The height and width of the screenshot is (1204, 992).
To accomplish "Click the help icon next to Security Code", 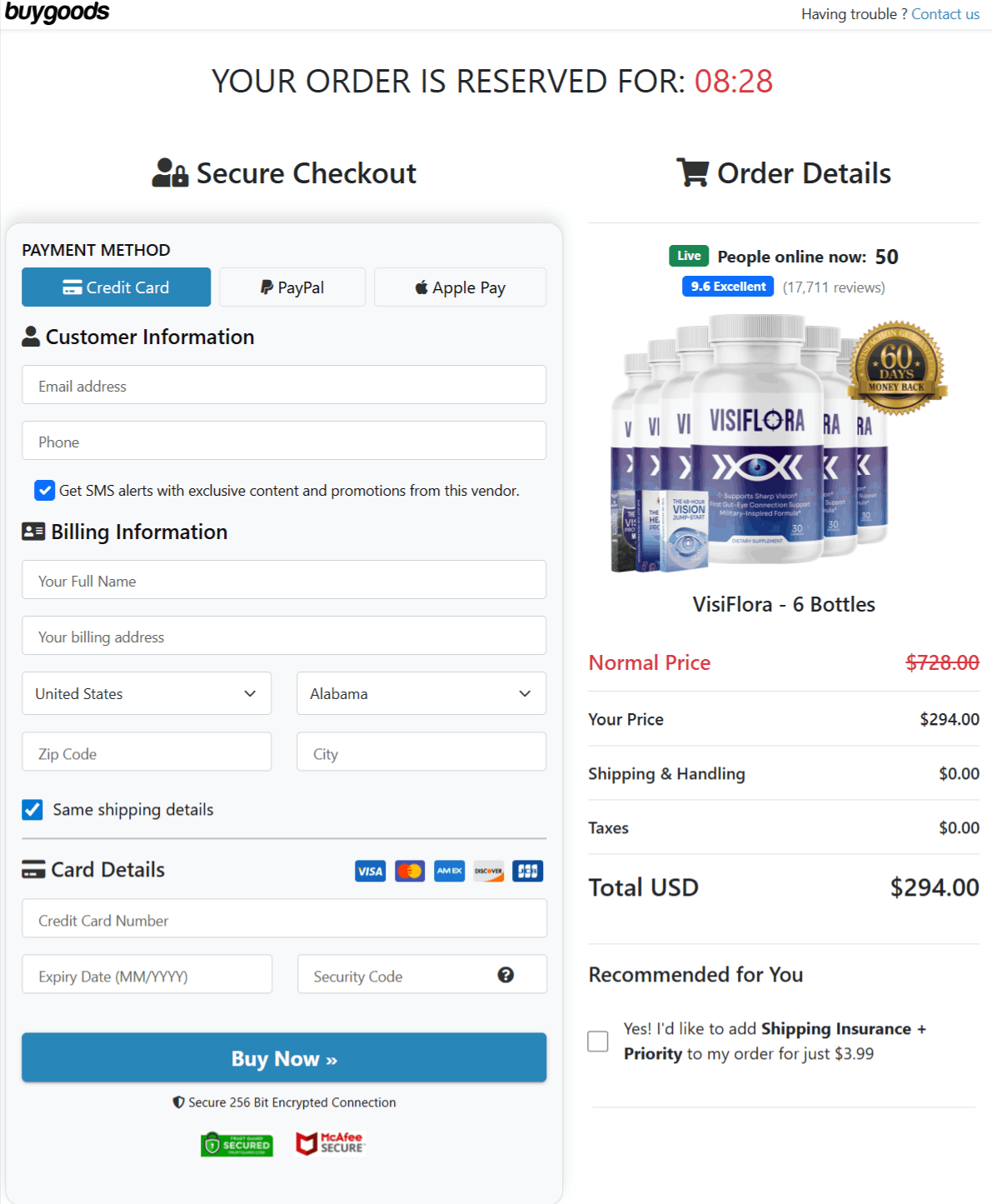I will (506, 975).
